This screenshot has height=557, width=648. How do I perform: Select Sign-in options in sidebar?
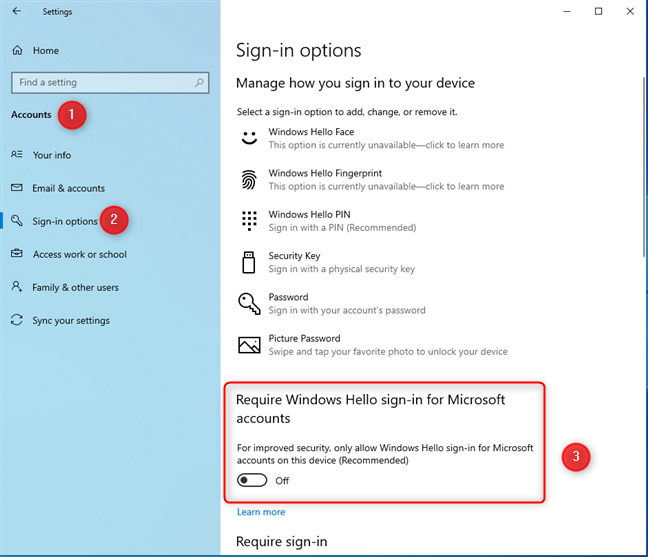click(65, 221)
